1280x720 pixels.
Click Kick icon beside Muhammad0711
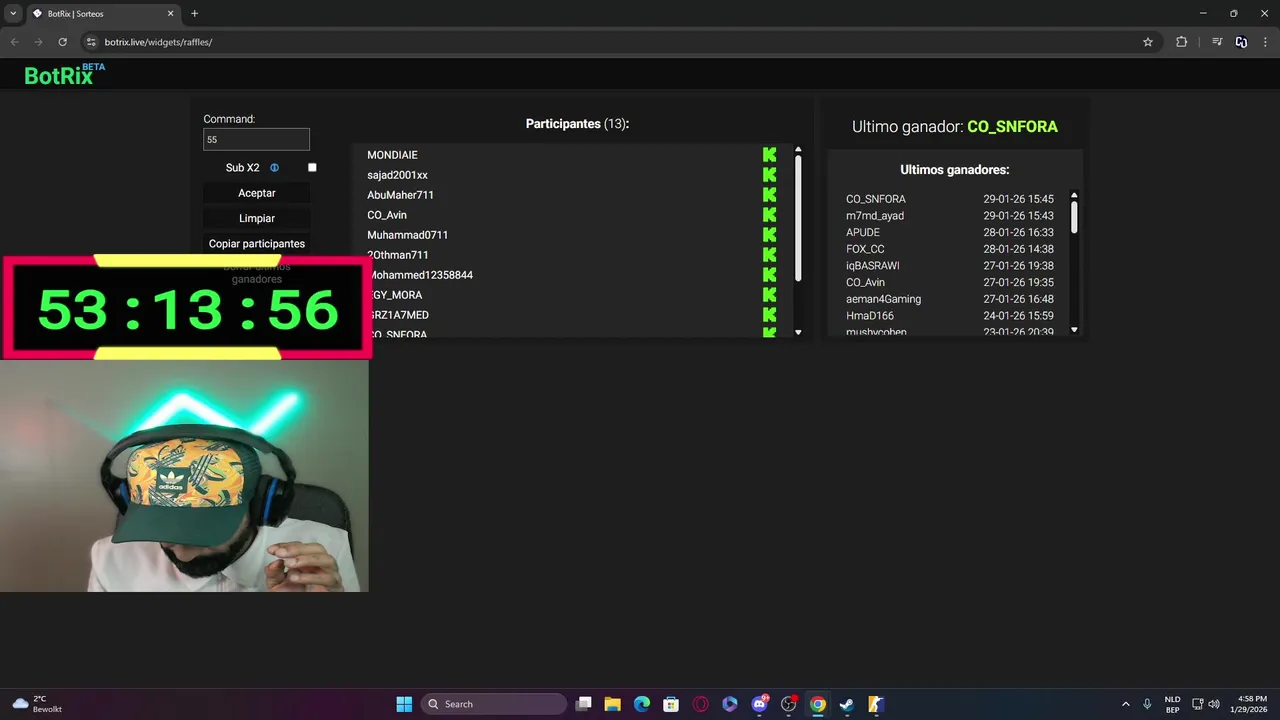click(769, 235)
